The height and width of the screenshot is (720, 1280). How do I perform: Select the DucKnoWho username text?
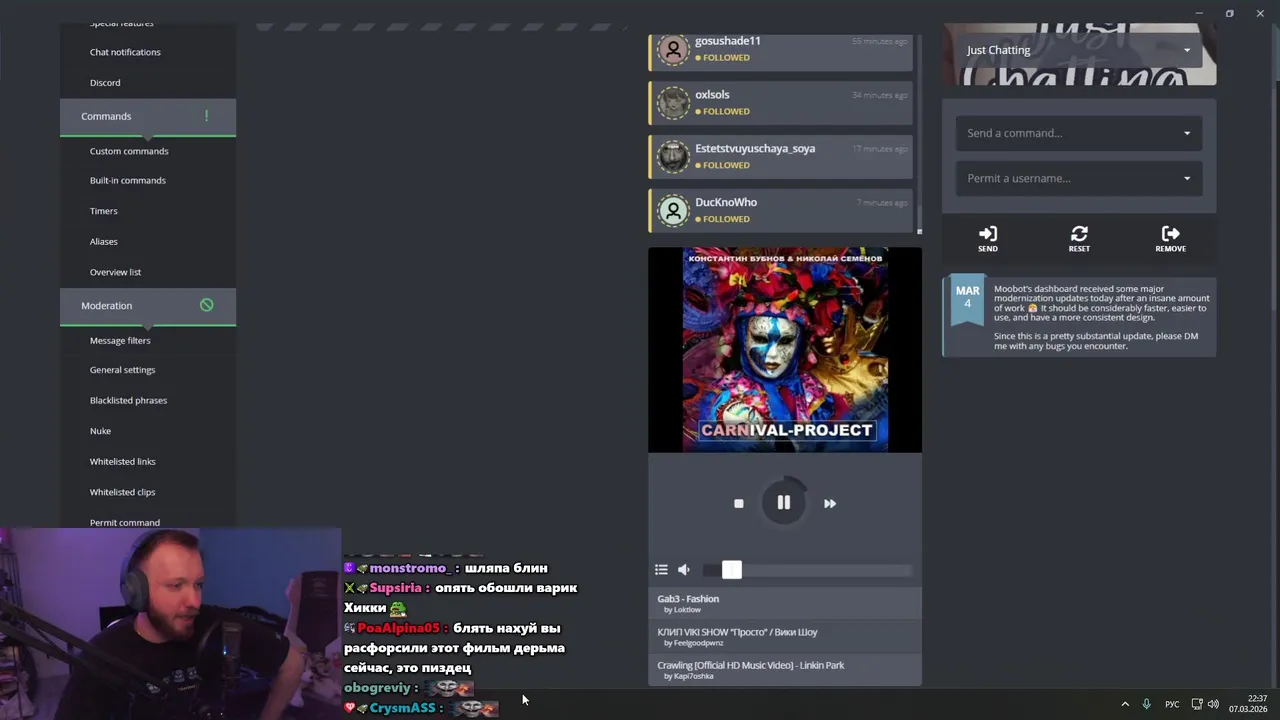click(726, 203)
